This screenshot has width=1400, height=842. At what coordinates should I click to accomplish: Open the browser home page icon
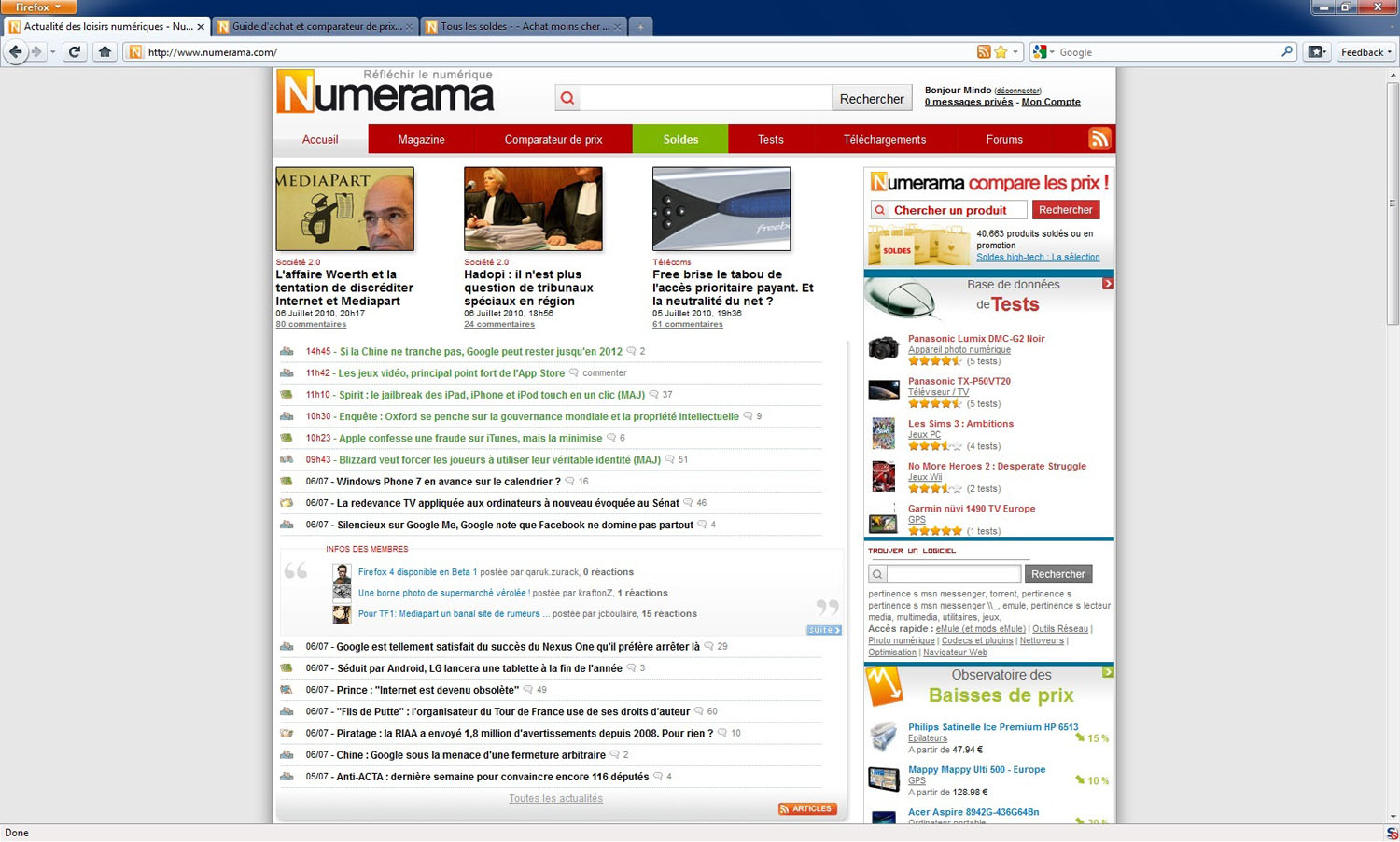click(105, 52)
